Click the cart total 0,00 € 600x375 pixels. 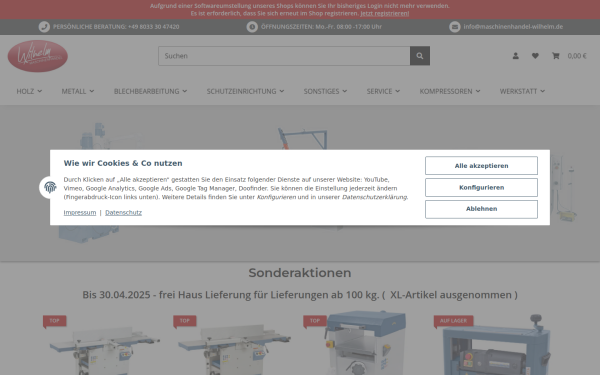[577, 56]
